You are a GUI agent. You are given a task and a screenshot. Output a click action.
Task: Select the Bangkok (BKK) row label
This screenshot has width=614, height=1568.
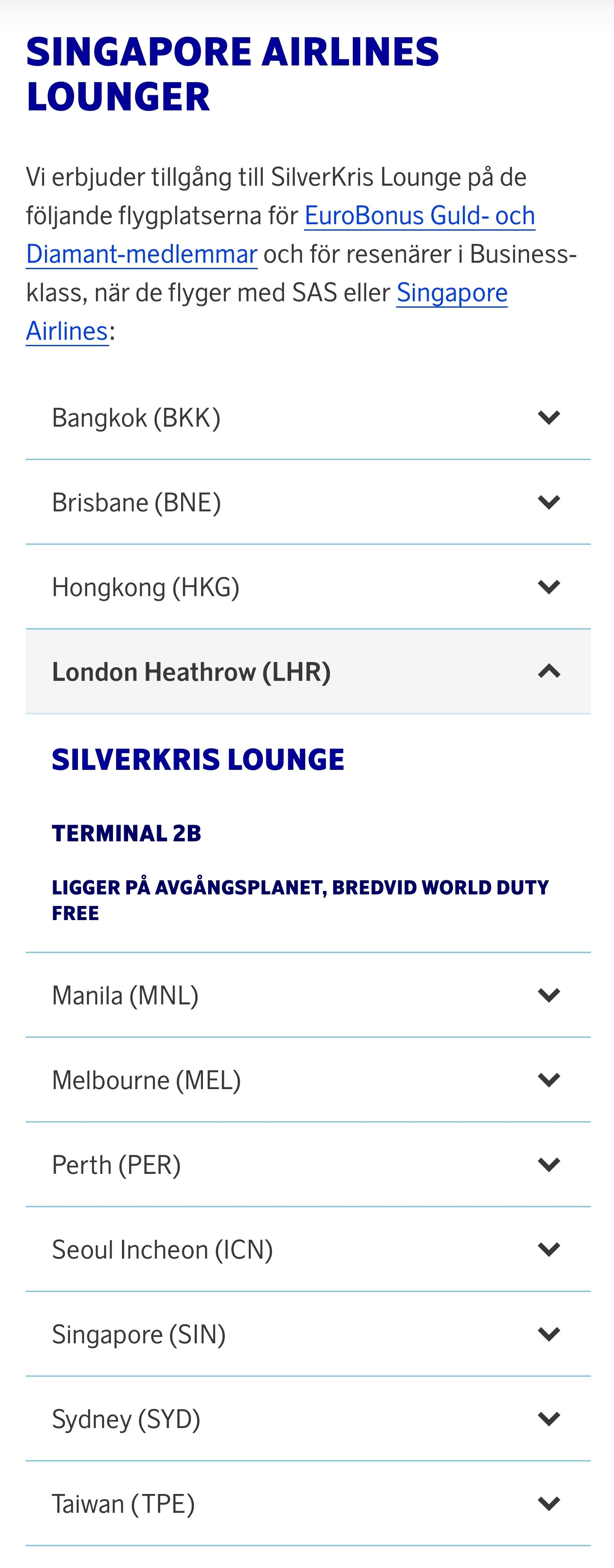[x=136, y=418]
